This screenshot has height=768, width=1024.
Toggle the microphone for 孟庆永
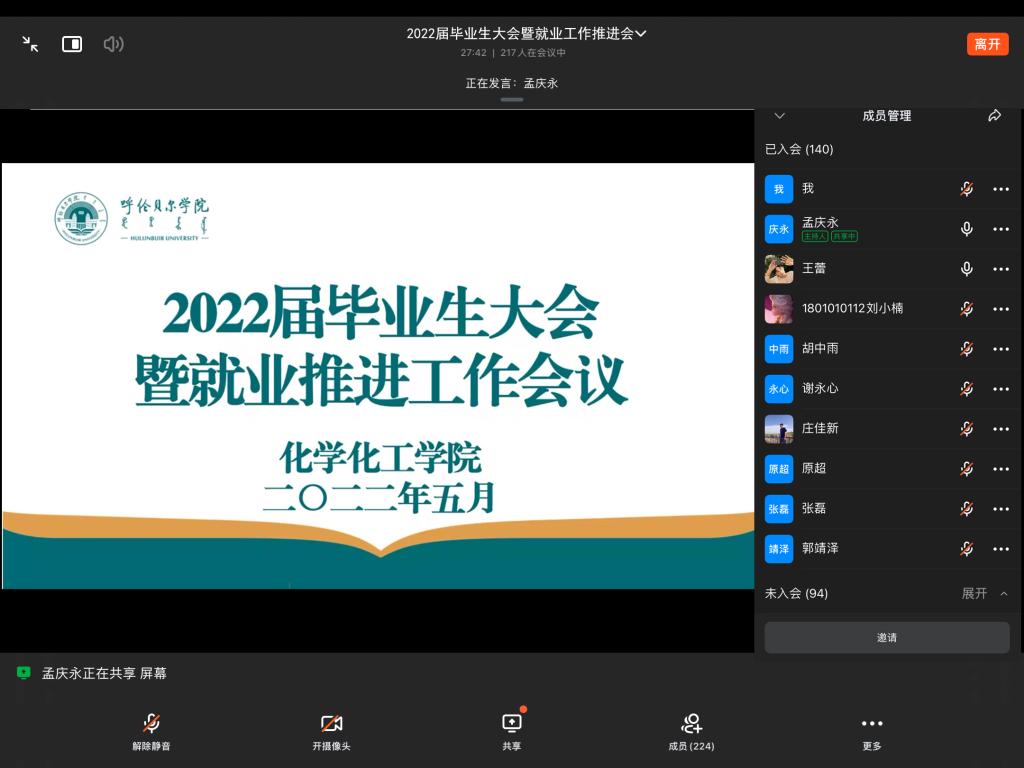(966, 229)
